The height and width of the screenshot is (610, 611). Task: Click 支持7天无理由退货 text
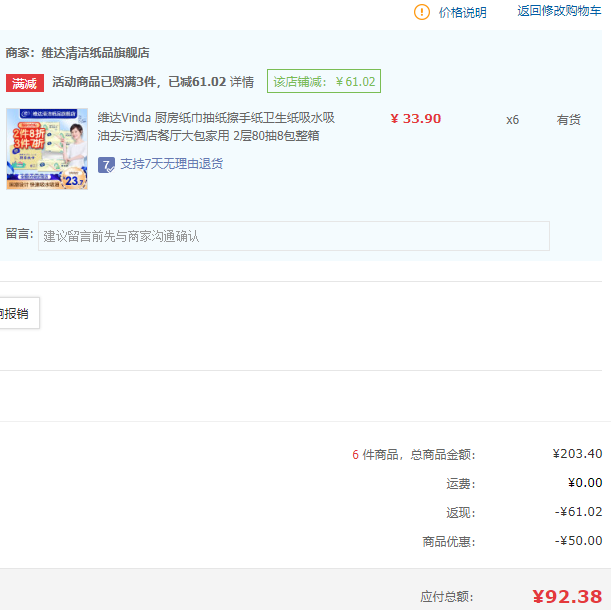pos(171,164)
